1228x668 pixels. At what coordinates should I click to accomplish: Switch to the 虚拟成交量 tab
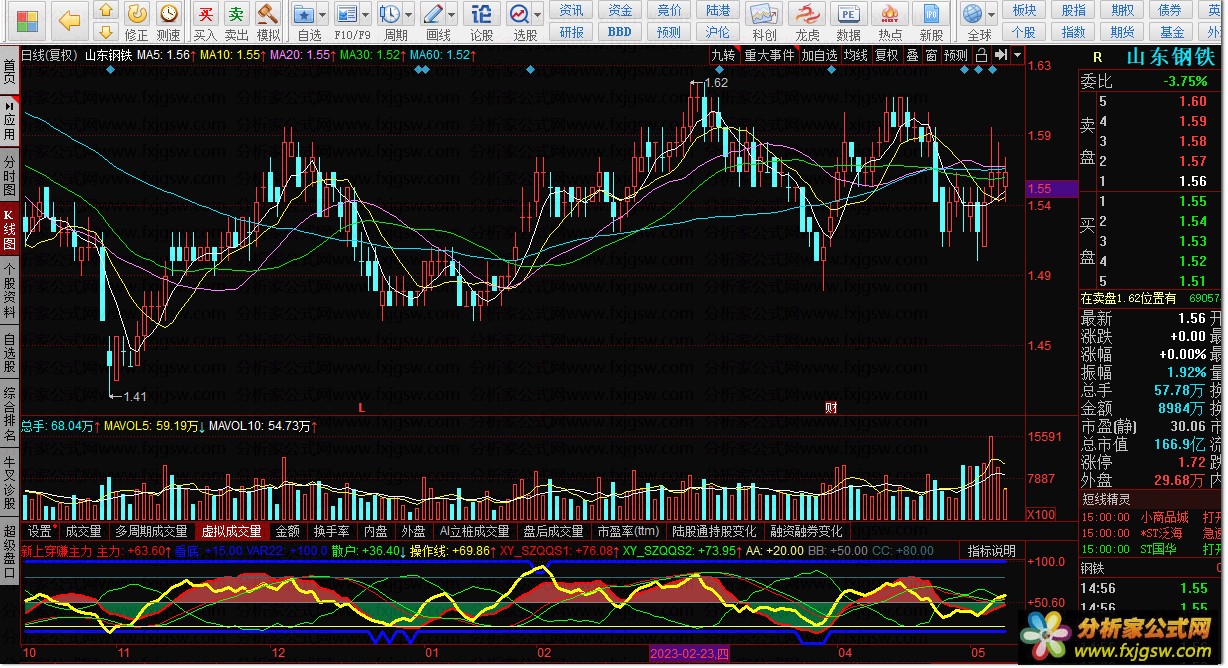(231, 531)
